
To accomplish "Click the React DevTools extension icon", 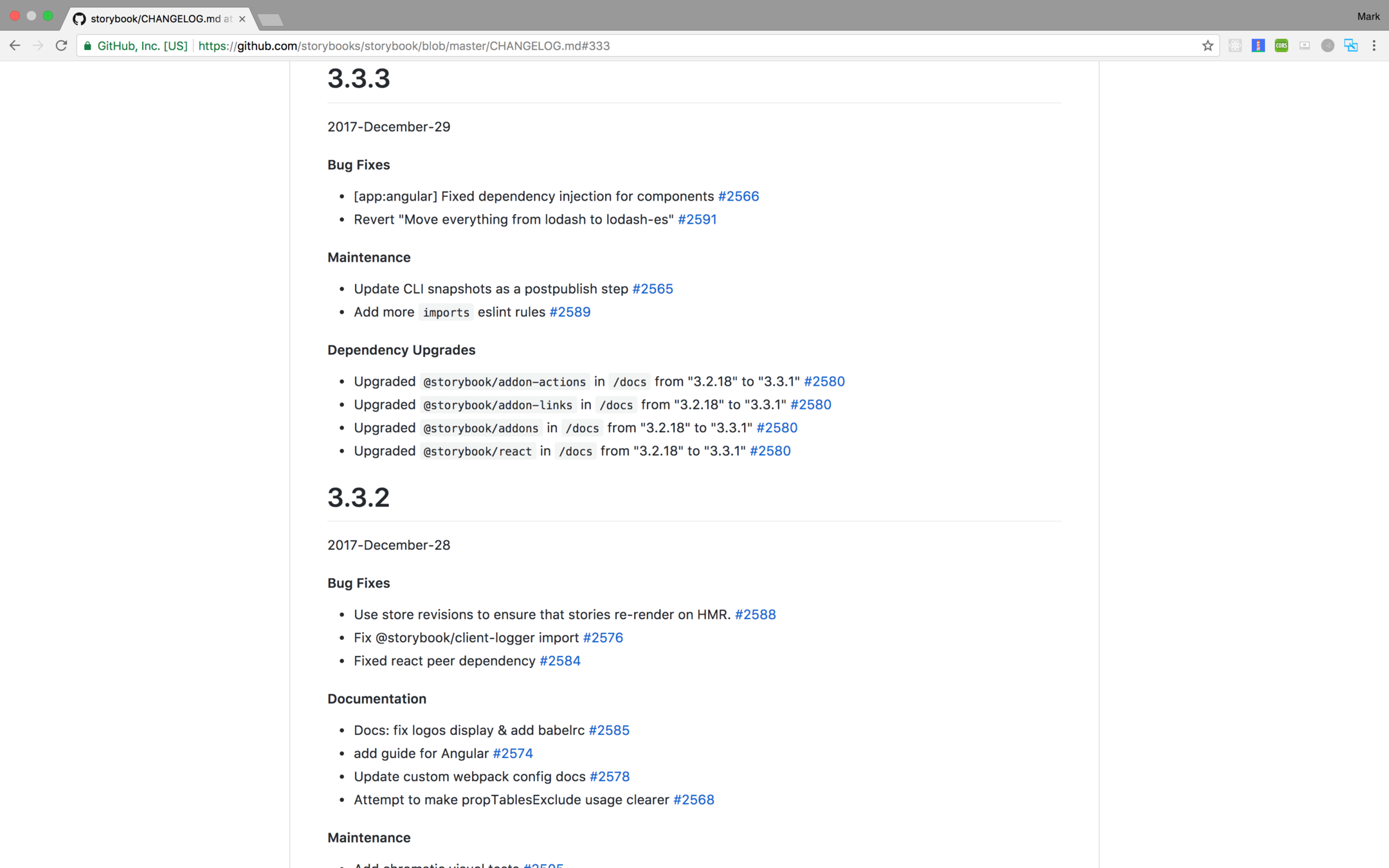I will coord(1235,46).
